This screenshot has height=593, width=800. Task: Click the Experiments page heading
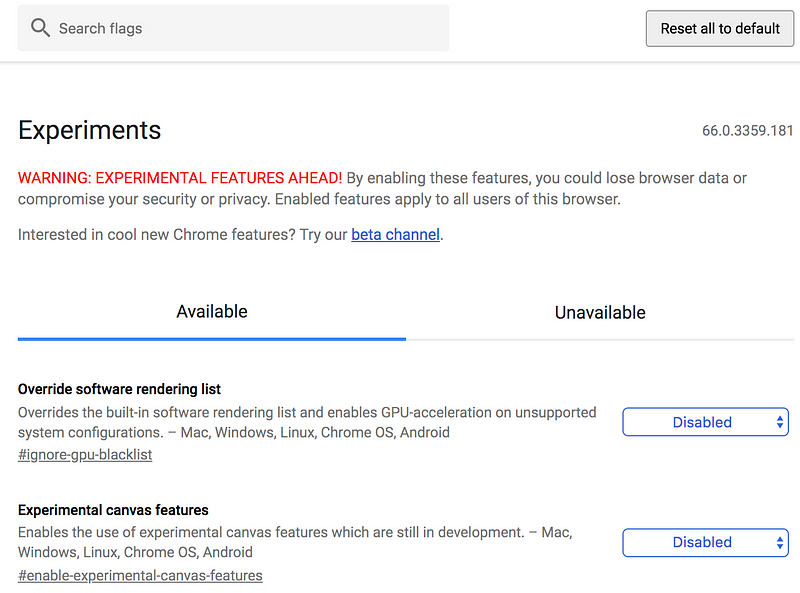tap(90, 130)
